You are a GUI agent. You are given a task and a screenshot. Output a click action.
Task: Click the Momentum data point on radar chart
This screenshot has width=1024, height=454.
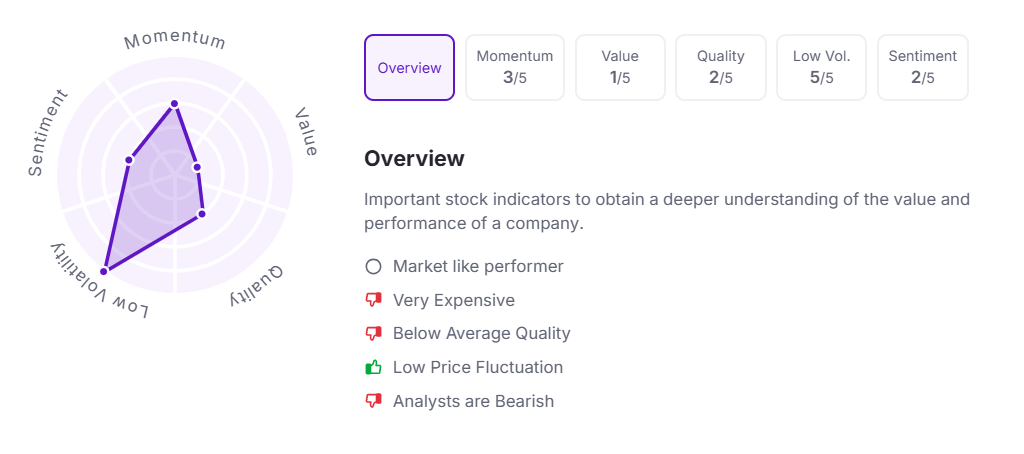point(174,103)
